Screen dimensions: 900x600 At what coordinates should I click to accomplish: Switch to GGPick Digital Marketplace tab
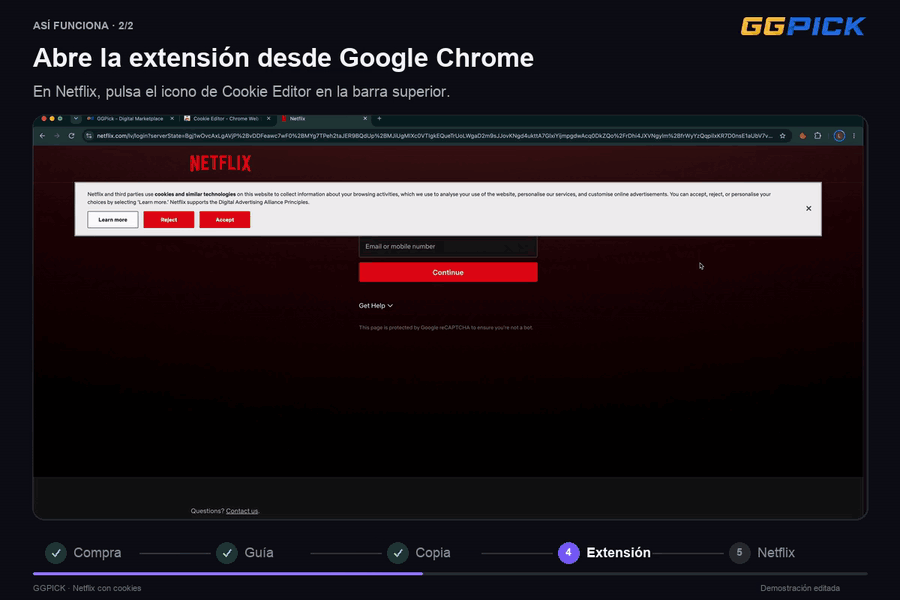point(129,119)
